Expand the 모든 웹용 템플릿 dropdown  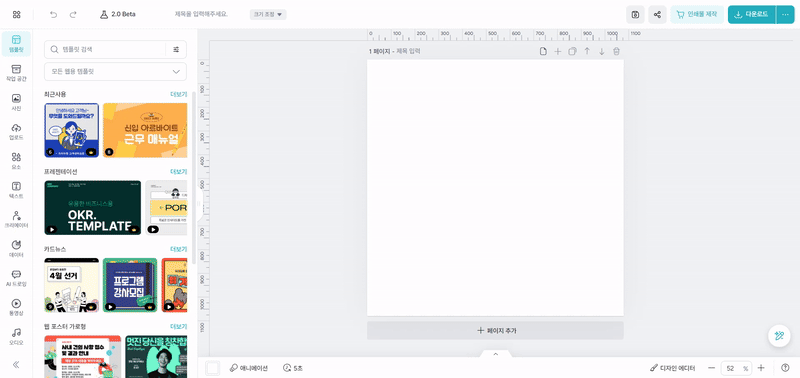coord(115,72)
